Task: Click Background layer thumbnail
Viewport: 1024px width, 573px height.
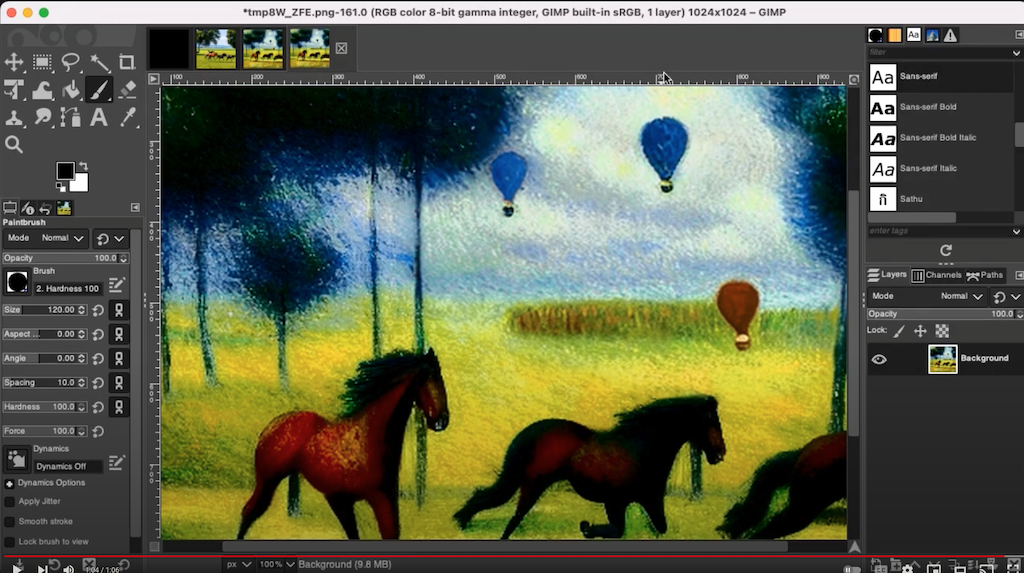Action: click(942, 359)
